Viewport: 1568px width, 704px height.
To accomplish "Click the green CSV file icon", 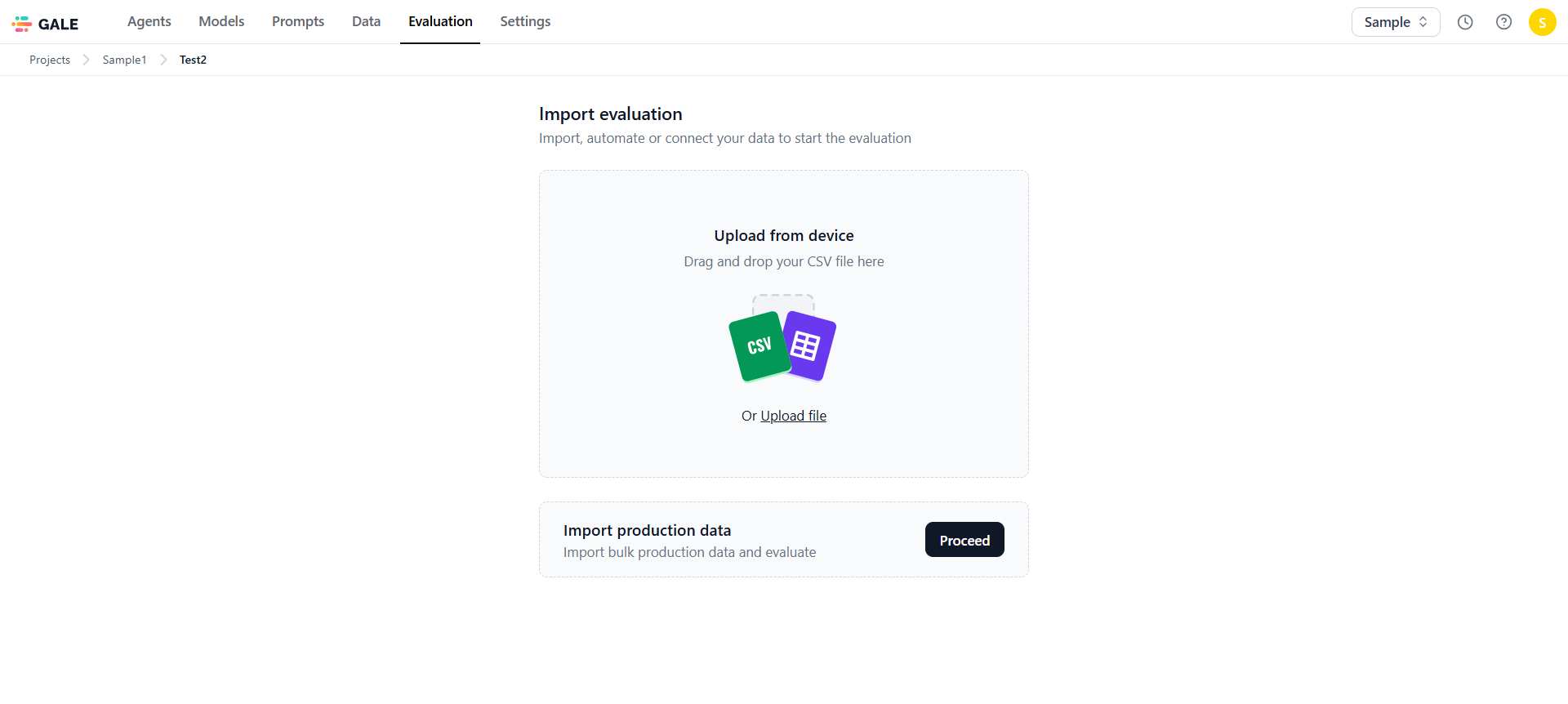I will point(759,346).
